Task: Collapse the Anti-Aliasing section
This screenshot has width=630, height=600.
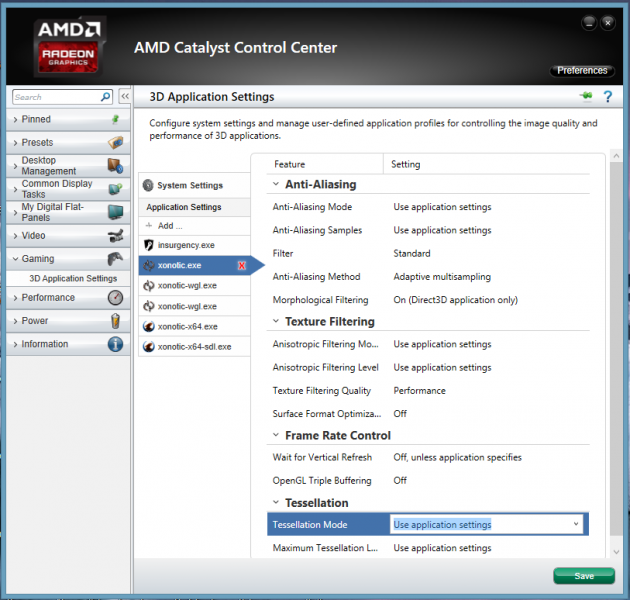Action: coord(275,184)
